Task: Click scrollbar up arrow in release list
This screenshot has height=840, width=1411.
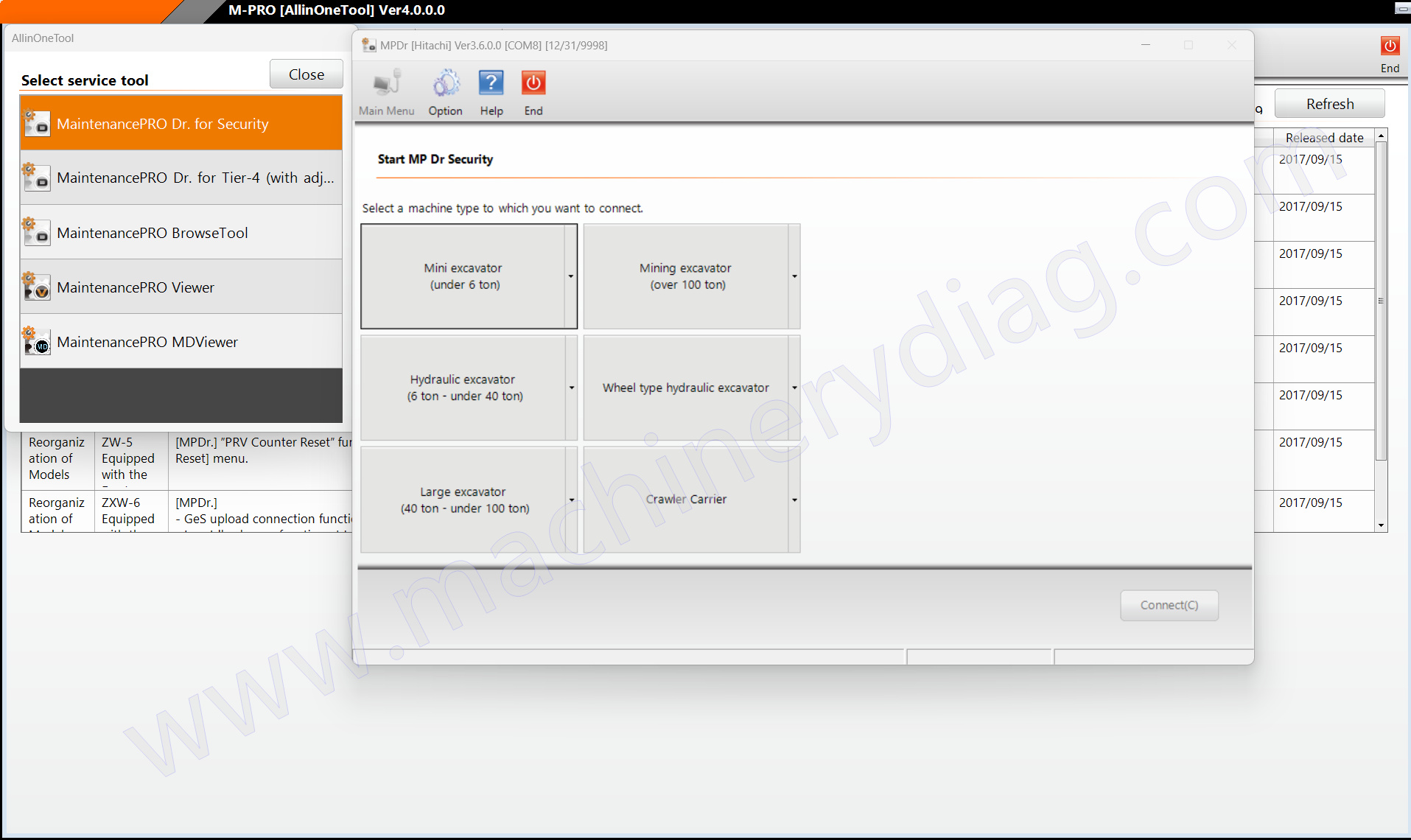Action: coord(1382,136)
